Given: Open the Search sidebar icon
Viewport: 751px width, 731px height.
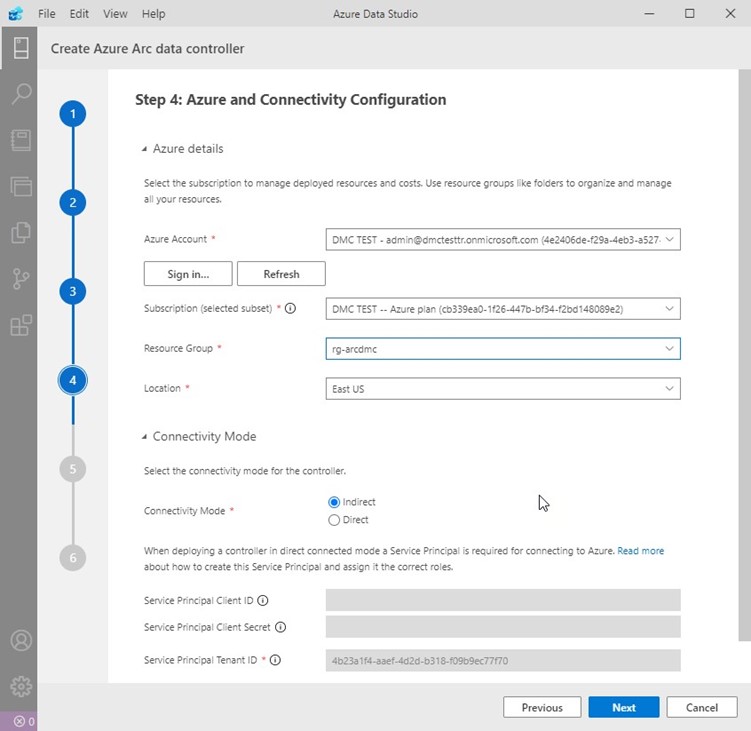Looking at the screenshot, I should click(x=21, y=93).
